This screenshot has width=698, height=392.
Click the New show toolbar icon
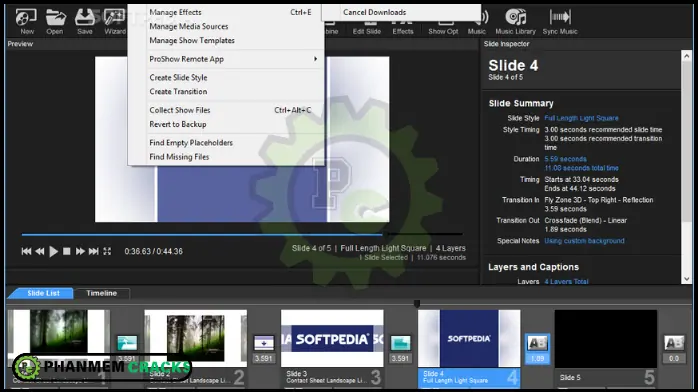click(x=26, y=21)
